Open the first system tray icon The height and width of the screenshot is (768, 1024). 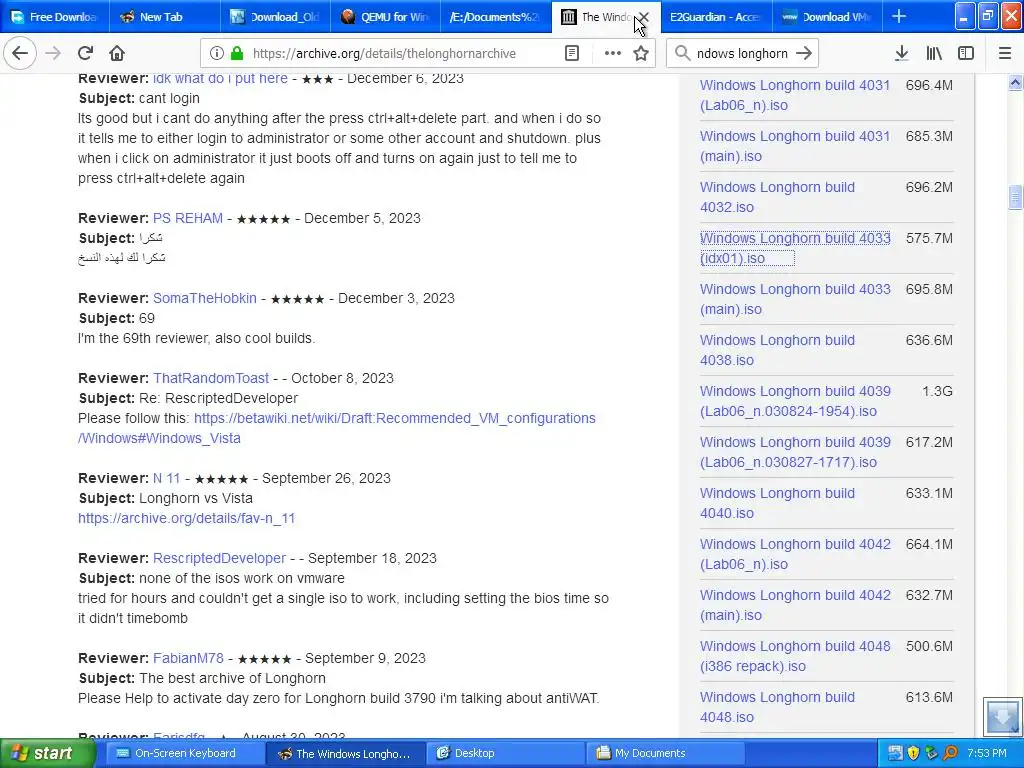click(x=895, y=753)
